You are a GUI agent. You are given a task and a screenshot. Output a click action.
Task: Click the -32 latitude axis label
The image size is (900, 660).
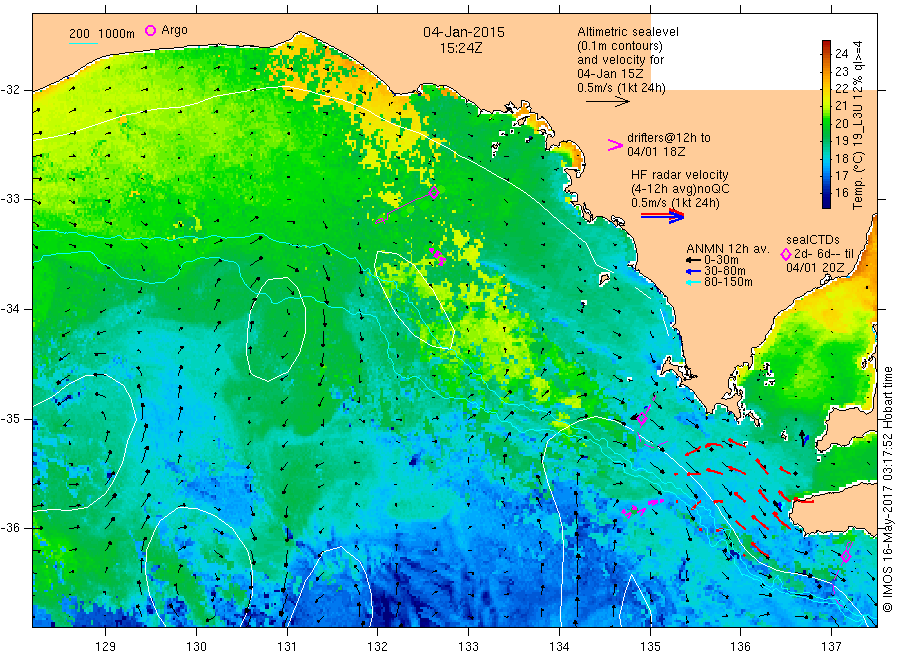(x=10, y=90)
